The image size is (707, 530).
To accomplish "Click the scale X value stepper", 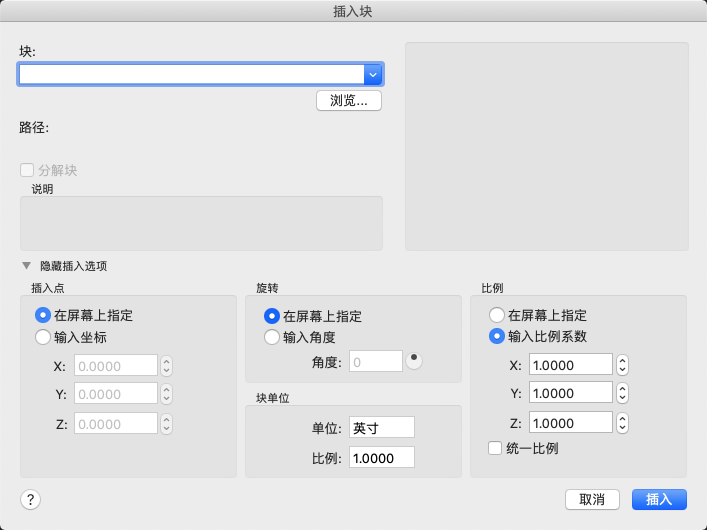I will [x=622, y=364].
